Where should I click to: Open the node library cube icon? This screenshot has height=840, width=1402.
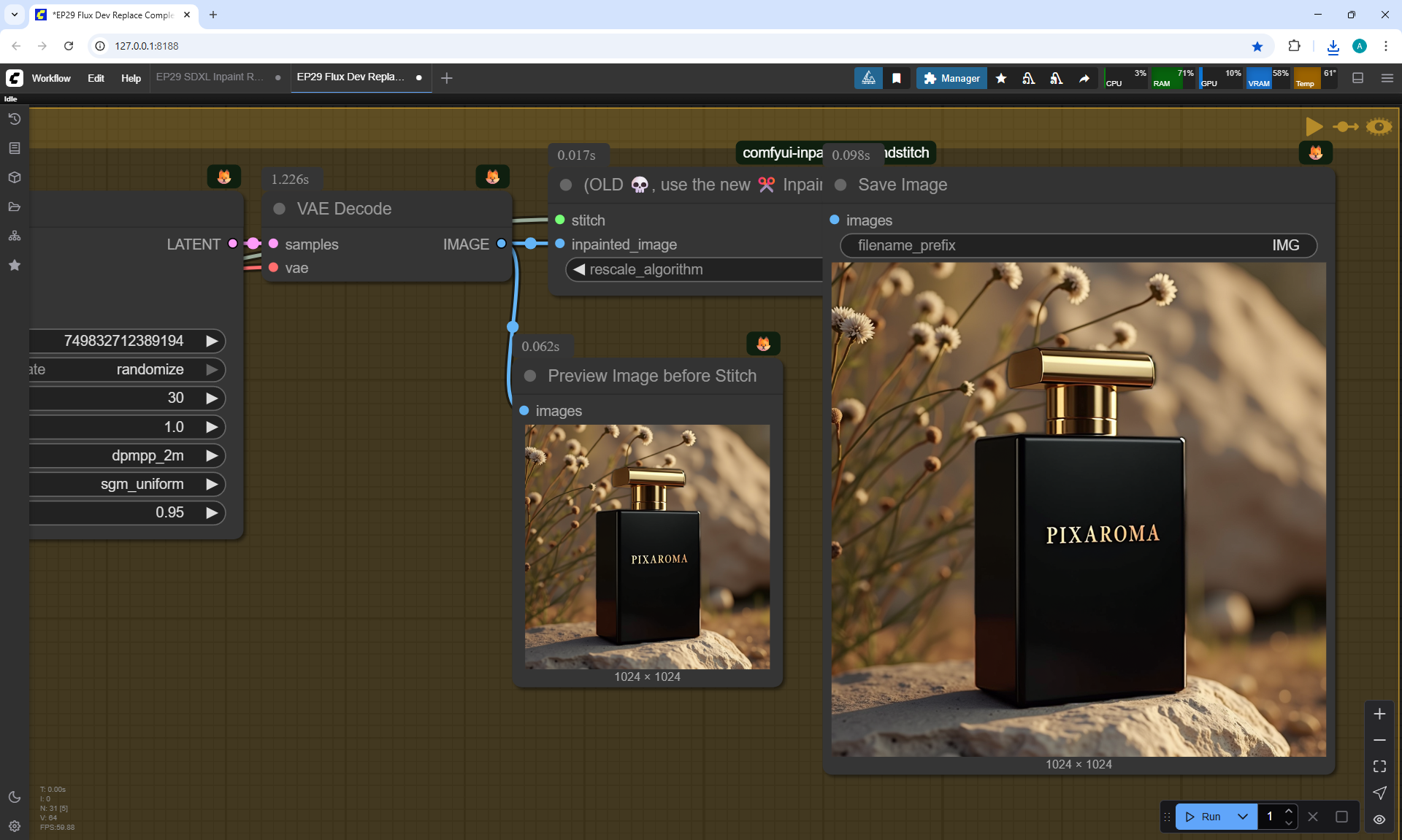tap(14, 177)
